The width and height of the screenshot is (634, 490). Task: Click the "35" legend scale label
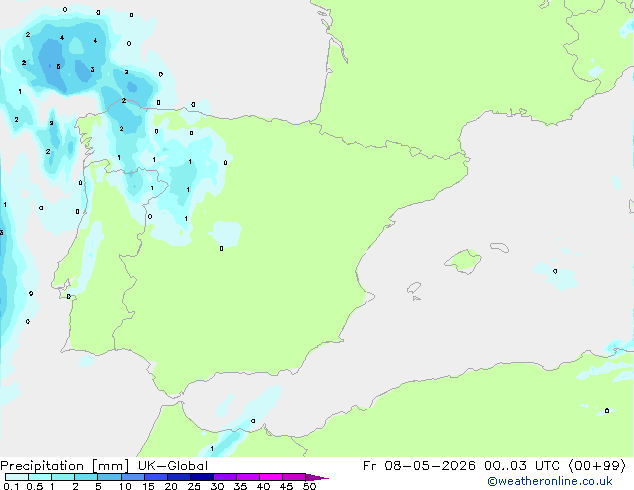[x=240, y=486]
